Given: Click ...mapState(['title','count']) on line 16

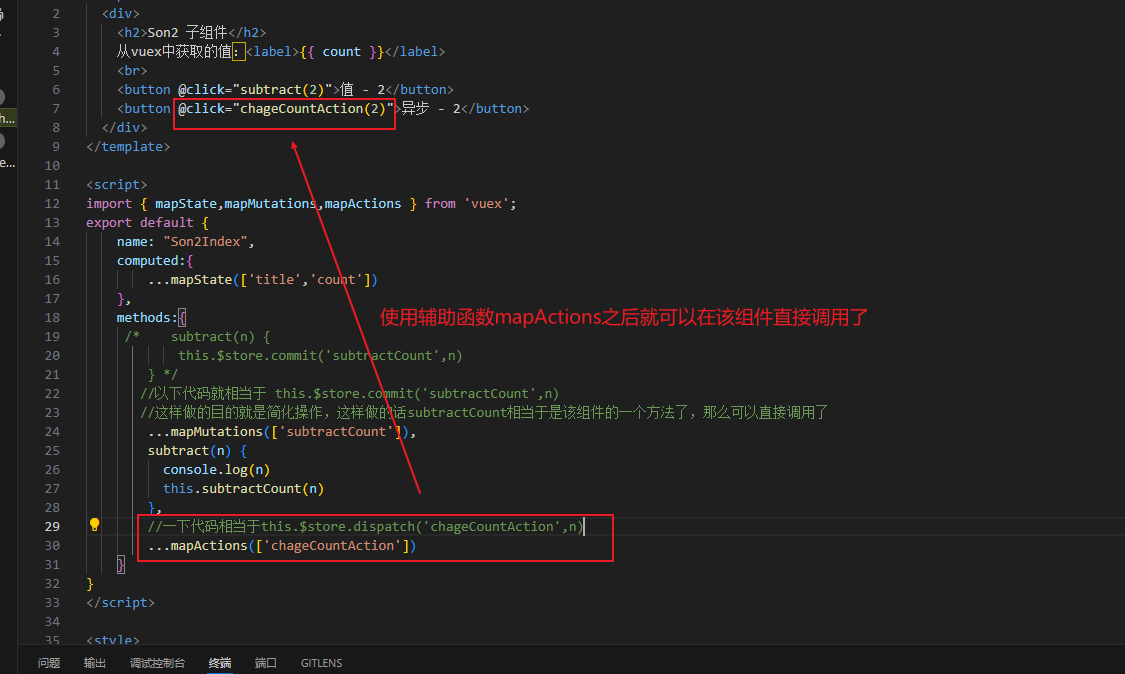Looking at the screenshot, I should pos(263,279).
